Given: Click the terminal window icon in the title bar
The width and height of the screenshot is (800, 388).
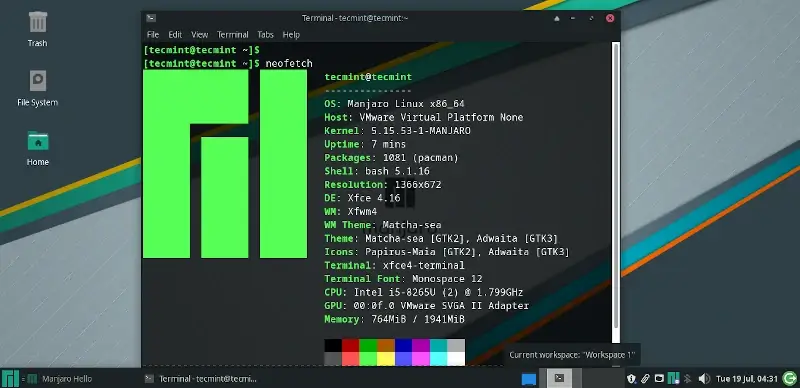Looking at the screenshot, I should click(x=151, y=18).
